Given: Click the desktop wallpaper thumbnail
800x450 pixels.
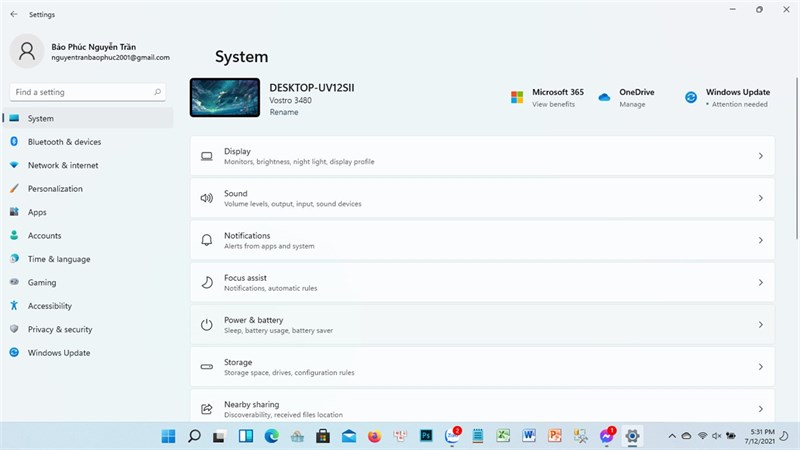Looking at the screenshot, I should click(x=225, y=97).
